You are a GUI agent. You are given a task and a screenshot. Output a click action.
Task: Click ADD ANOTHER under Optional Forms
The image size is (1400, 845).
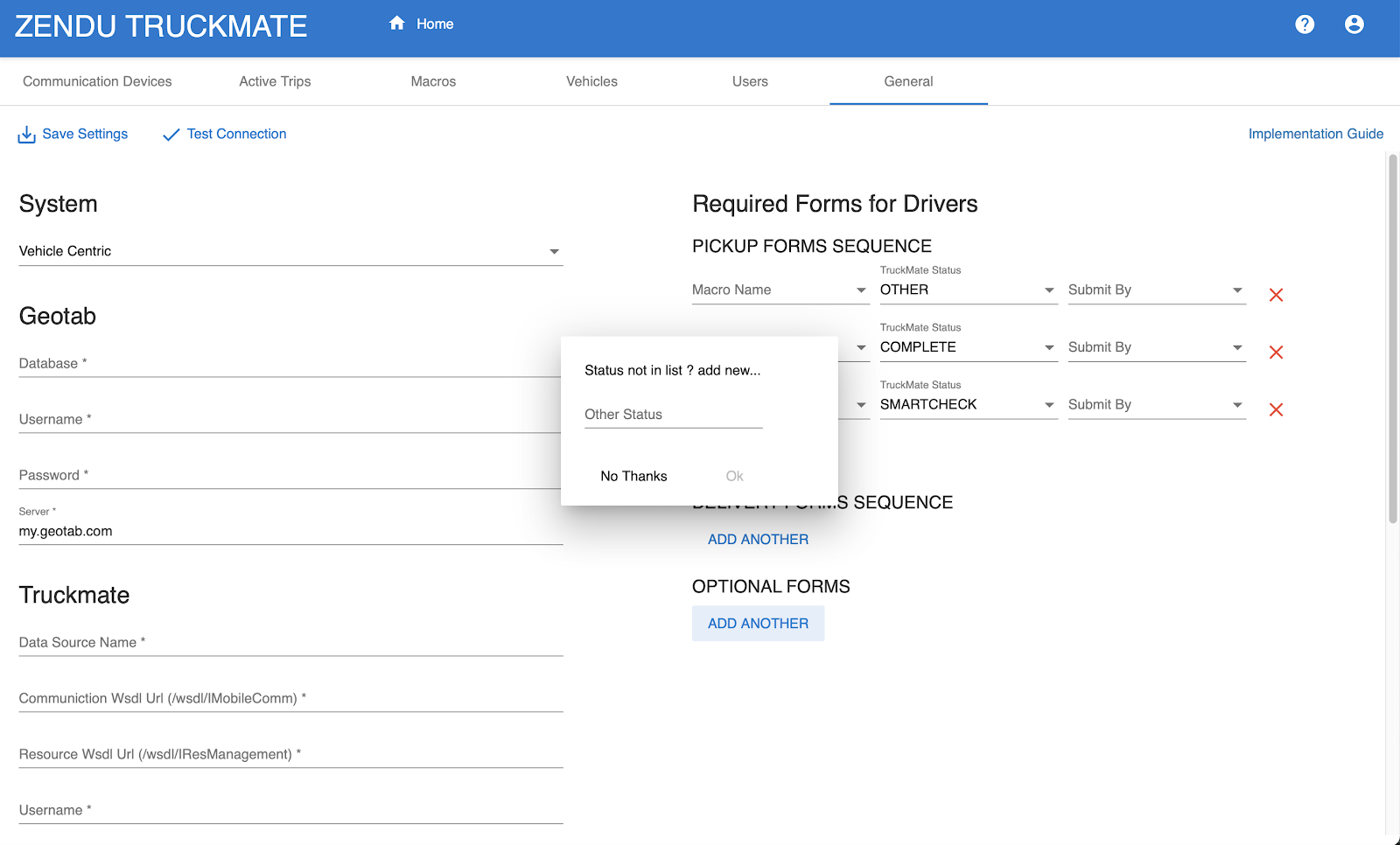tap(758, 624)
